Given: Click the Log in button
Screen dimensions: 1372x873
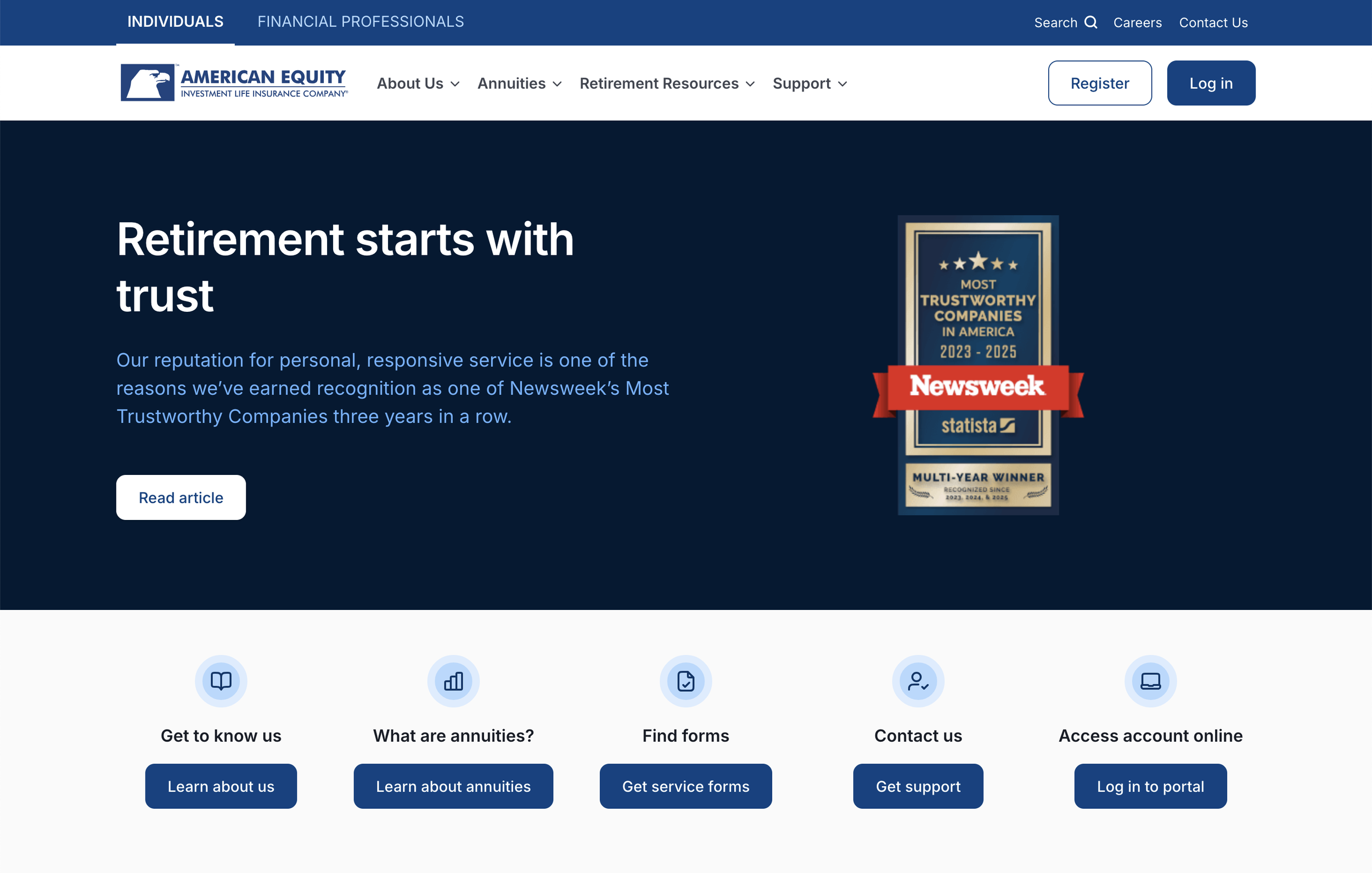Looking at the screenshot, I should coord(1211,83).
